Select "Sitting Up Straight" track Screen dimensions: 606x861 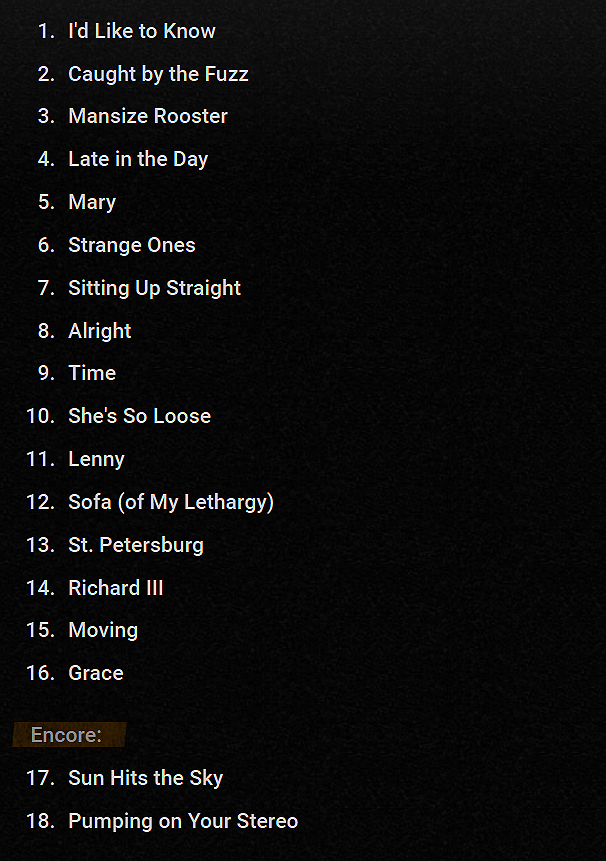(154, 288)
